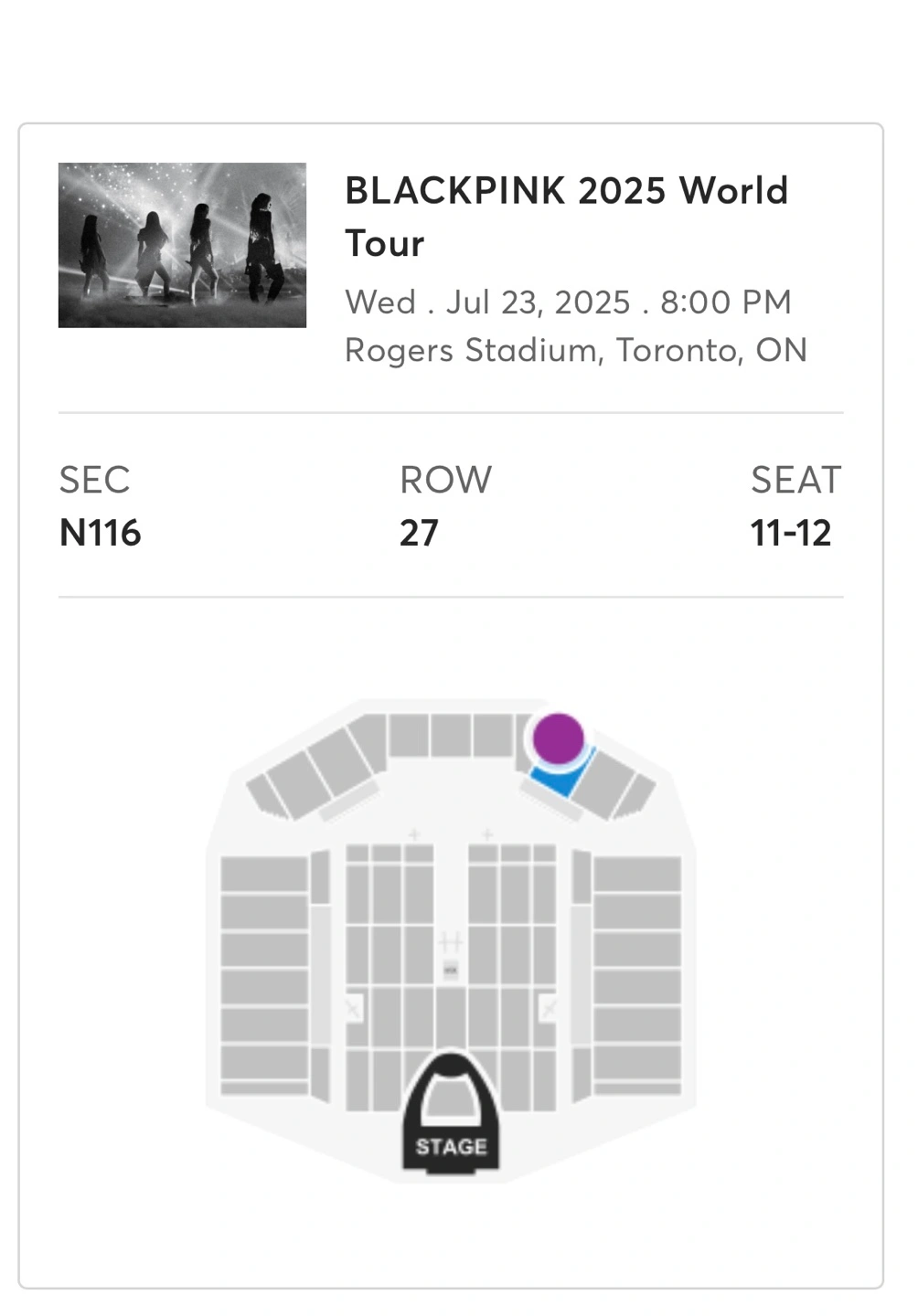Click the small mixing booth box mid-floor

pos(450,970)
